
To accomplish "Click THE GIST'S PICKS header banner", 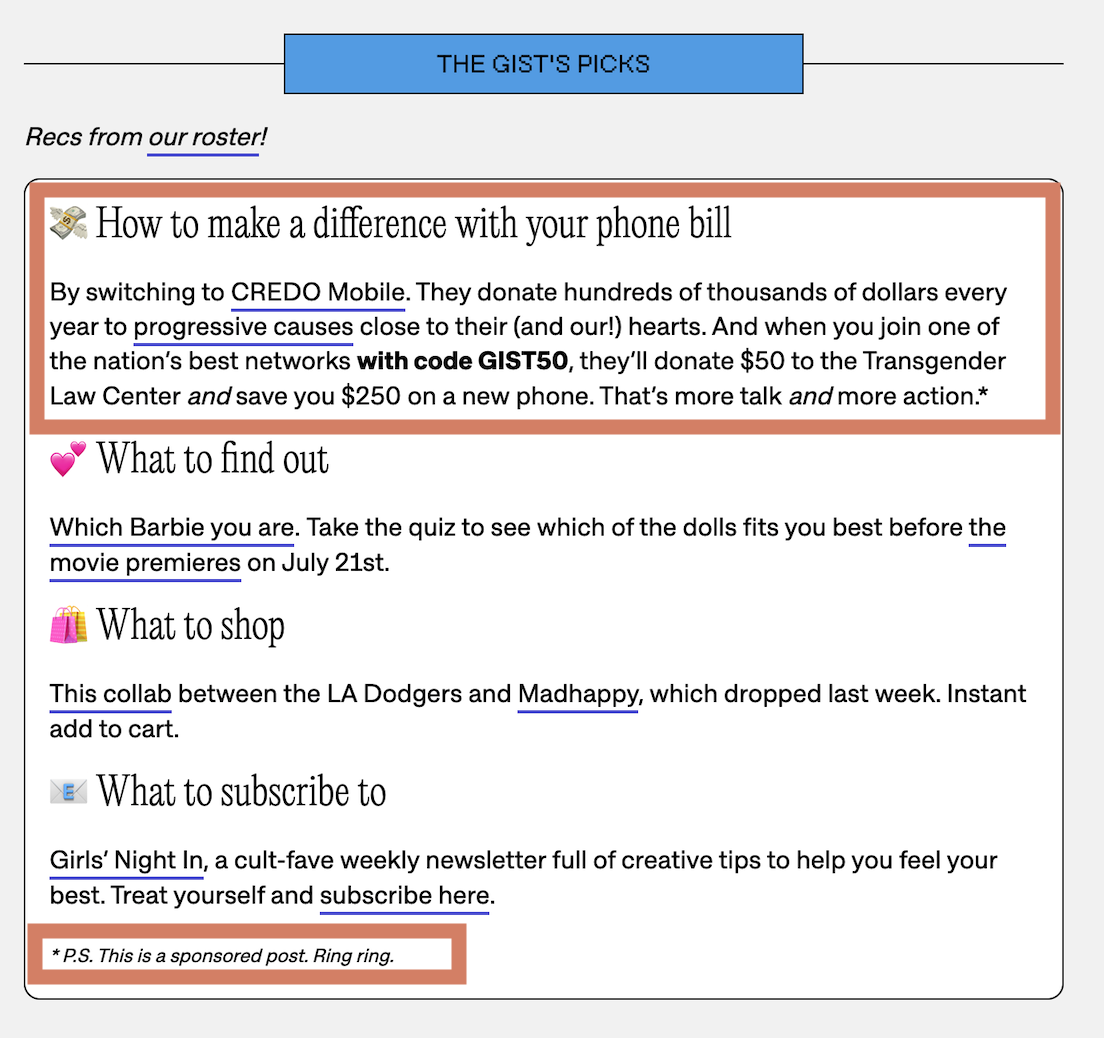I will (x=544, y=63).
